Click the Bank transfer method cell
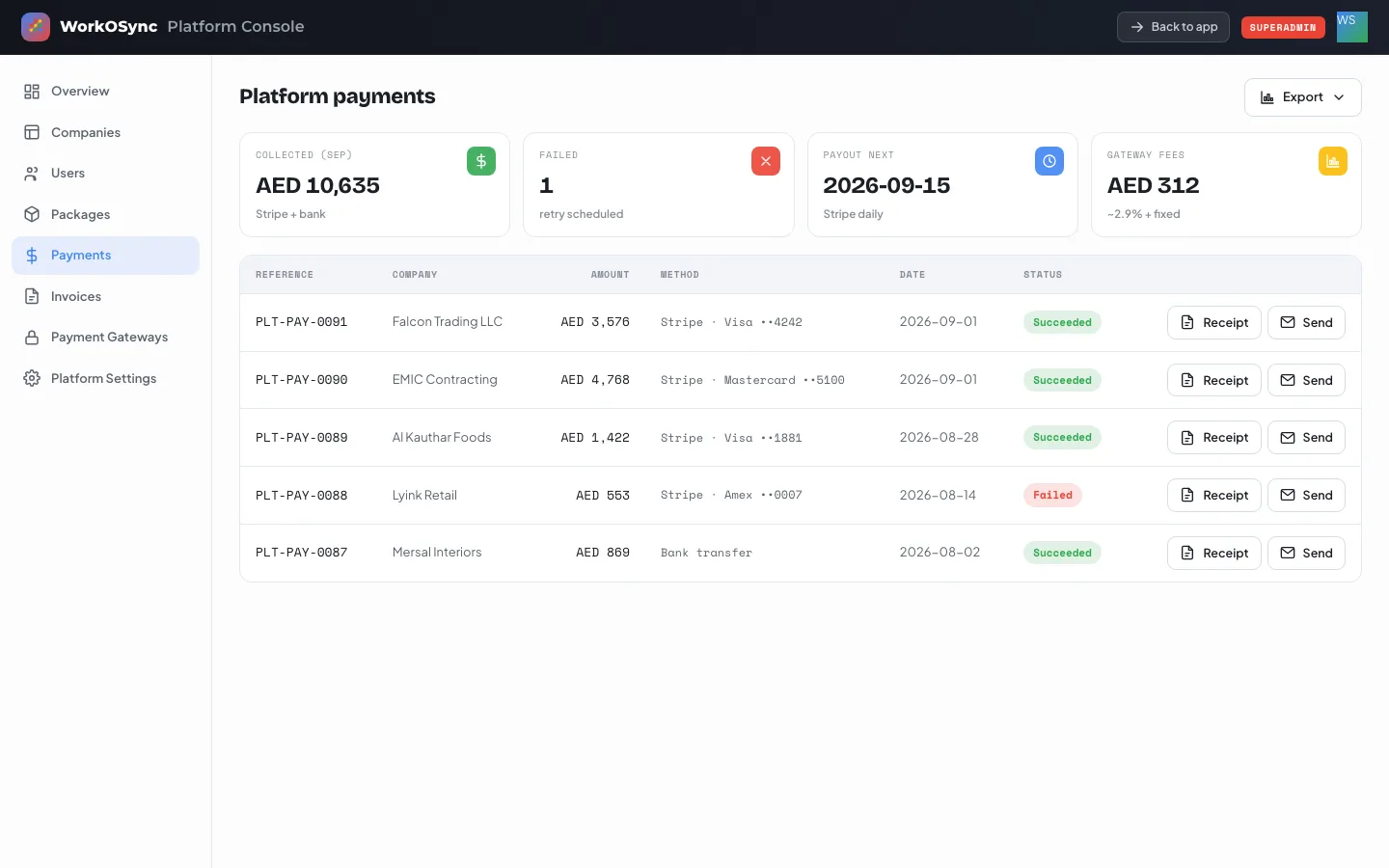Image resolution: width=1389 pixels, height=868 pixels. click(706, 553)
